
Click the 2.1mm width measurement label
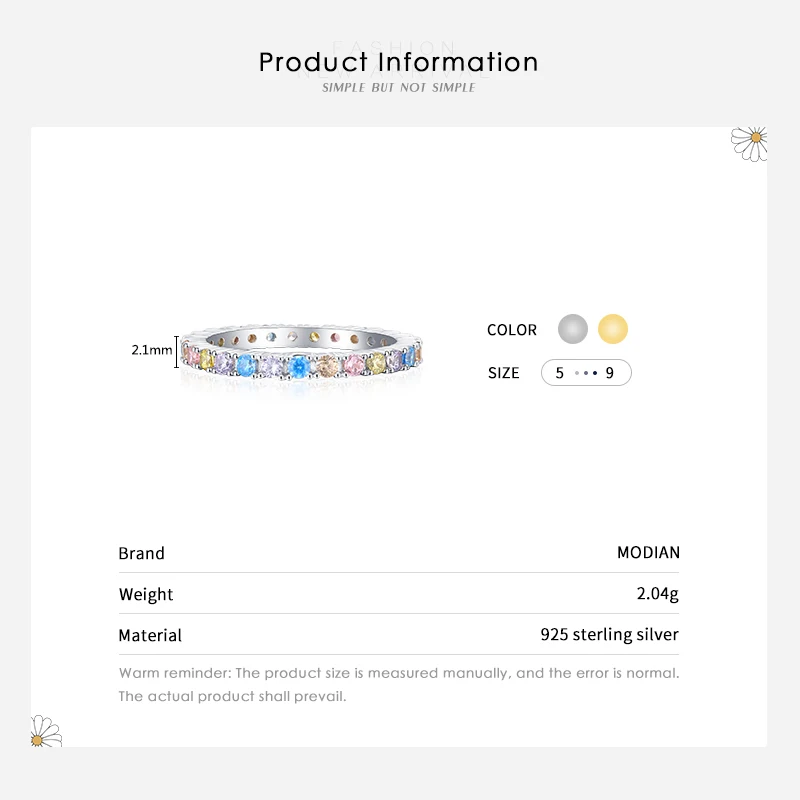click(152, 351)
